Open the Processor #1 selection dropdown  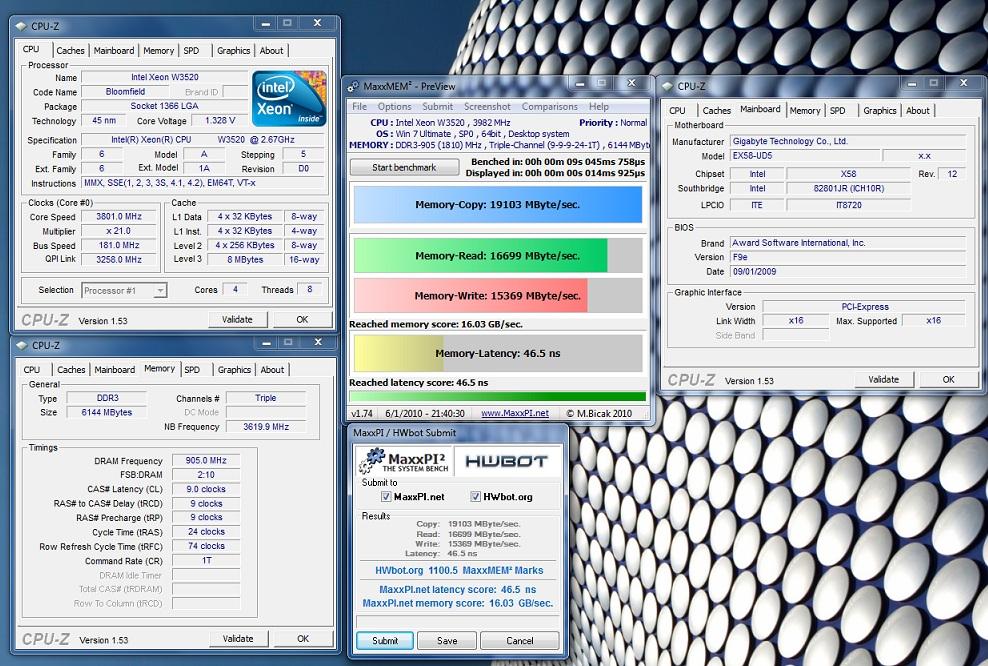124,290
